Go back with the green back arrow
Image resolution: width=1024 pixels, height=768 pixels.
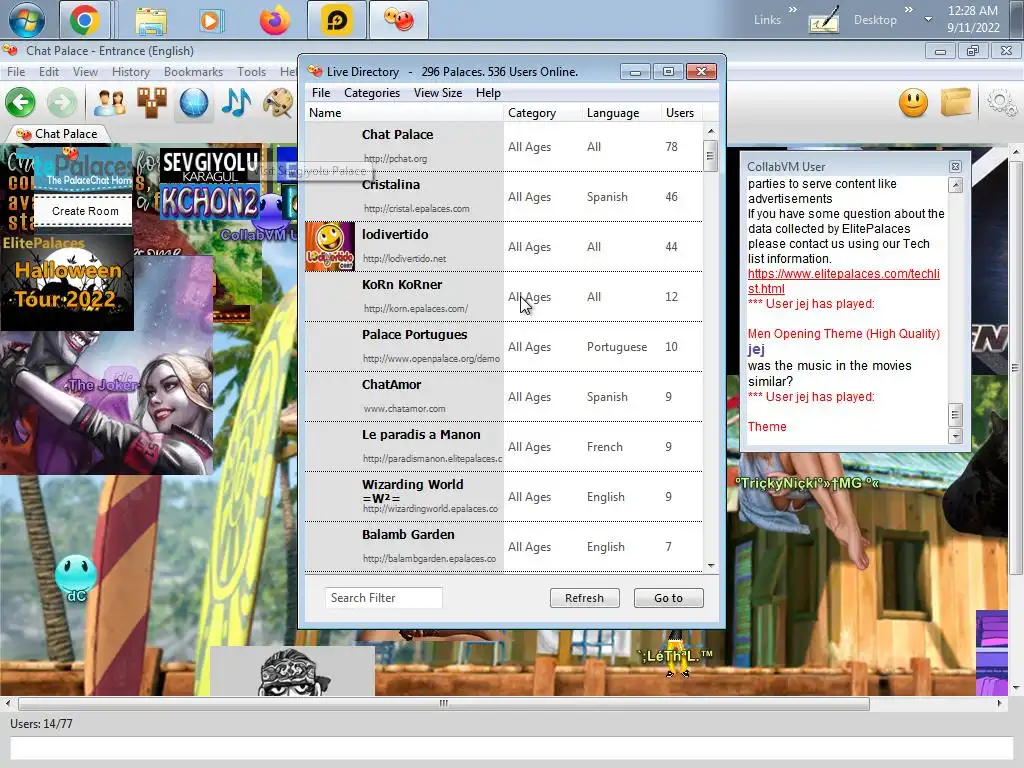20,103
